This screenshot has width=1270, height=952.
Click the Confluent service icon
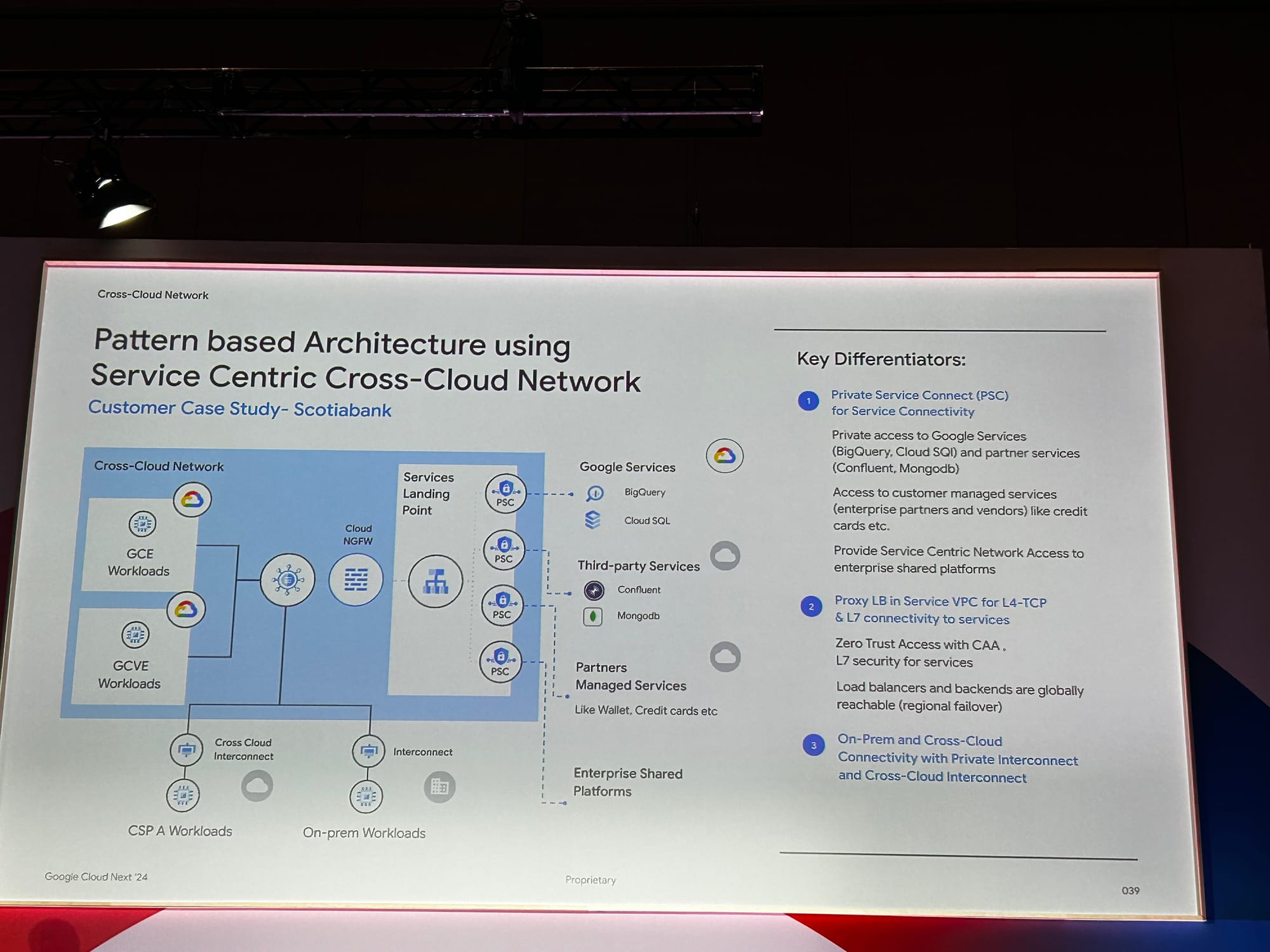point(594,590)
